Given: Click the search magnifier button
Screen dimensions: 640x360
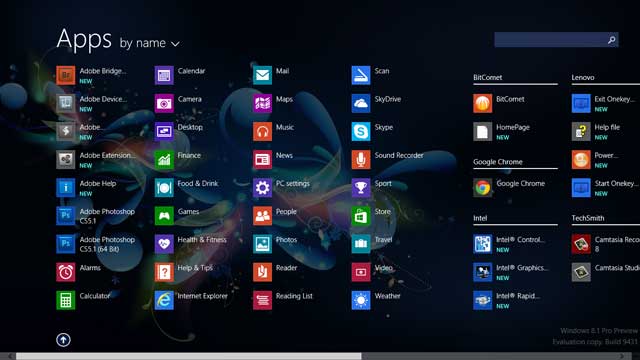Looking at the screenshot, I should coord(611,40).
